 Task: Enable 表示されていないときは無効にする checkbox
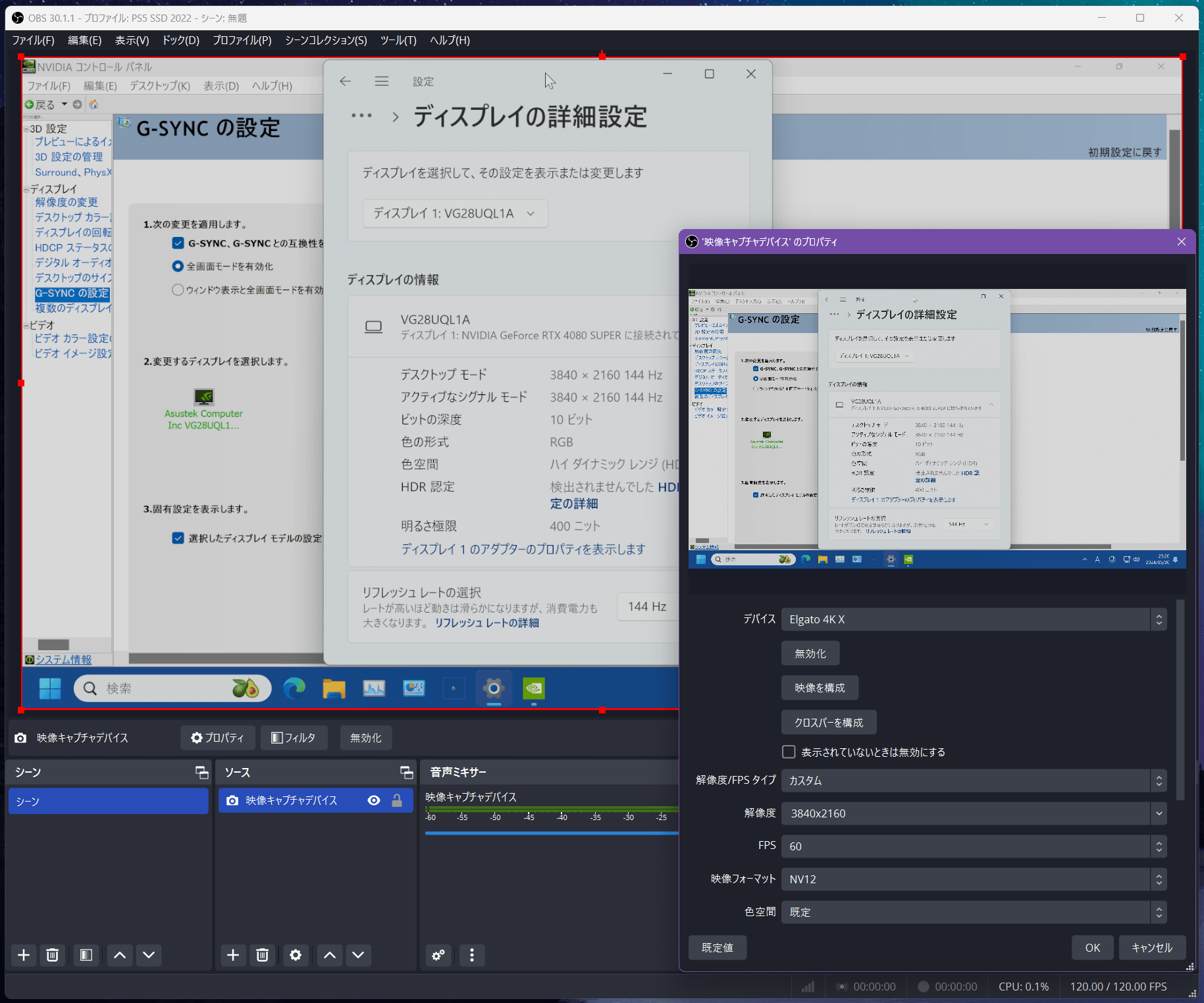click(x=789, y=752)
